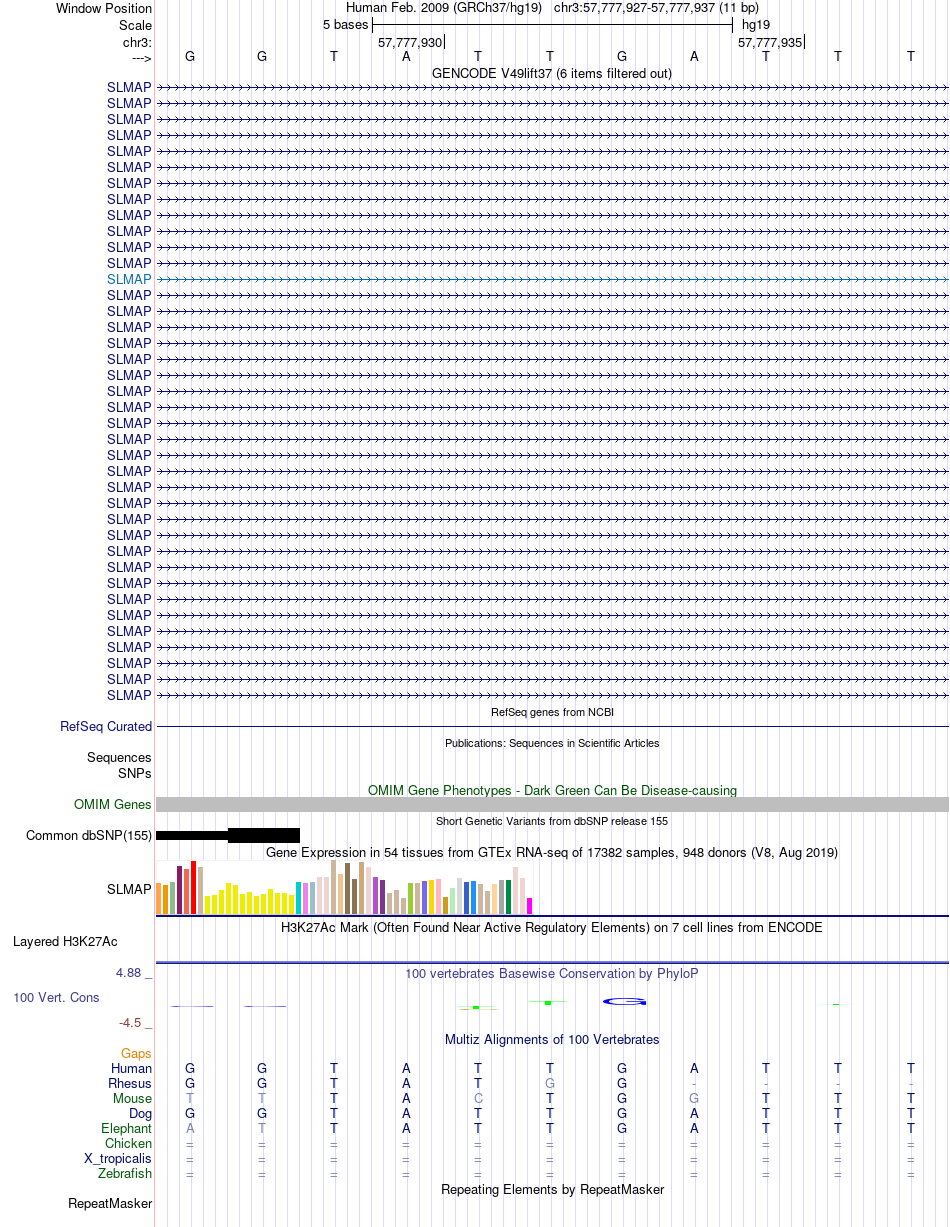Click the Window Position track label
Screen dimensions: 950x1227
104,8
